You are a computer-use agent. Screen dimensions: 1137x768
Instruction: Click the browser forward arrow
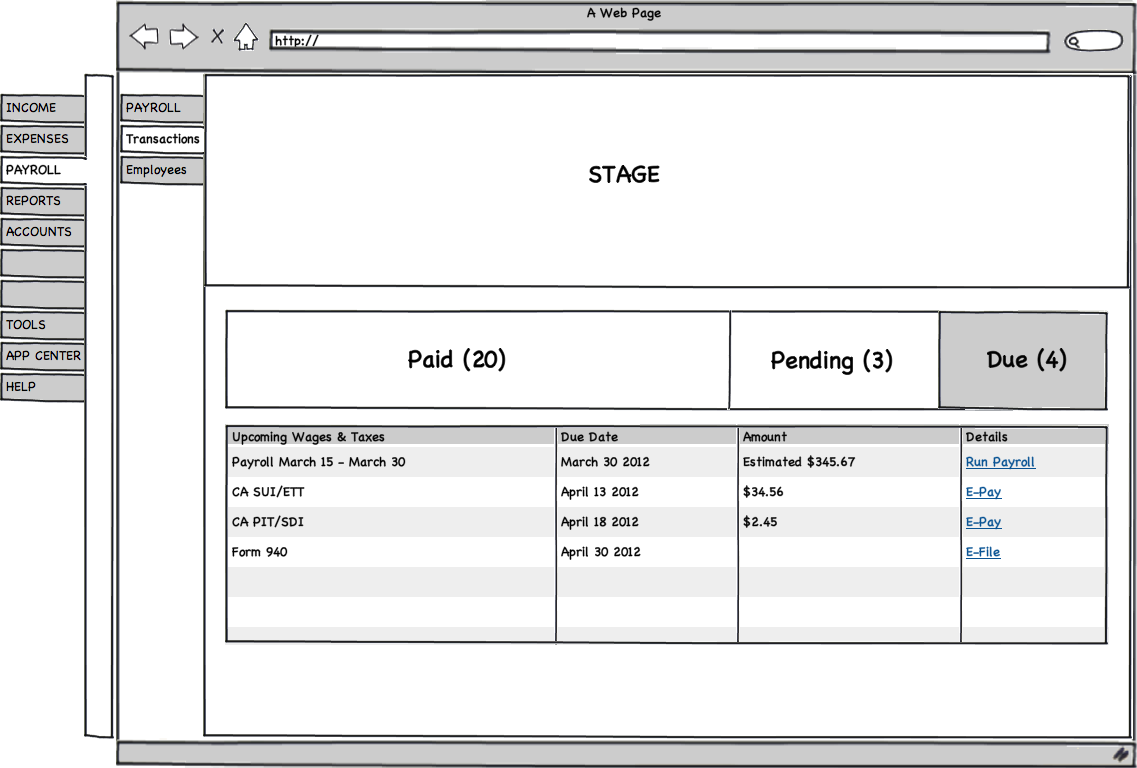(x=183, y=36)
